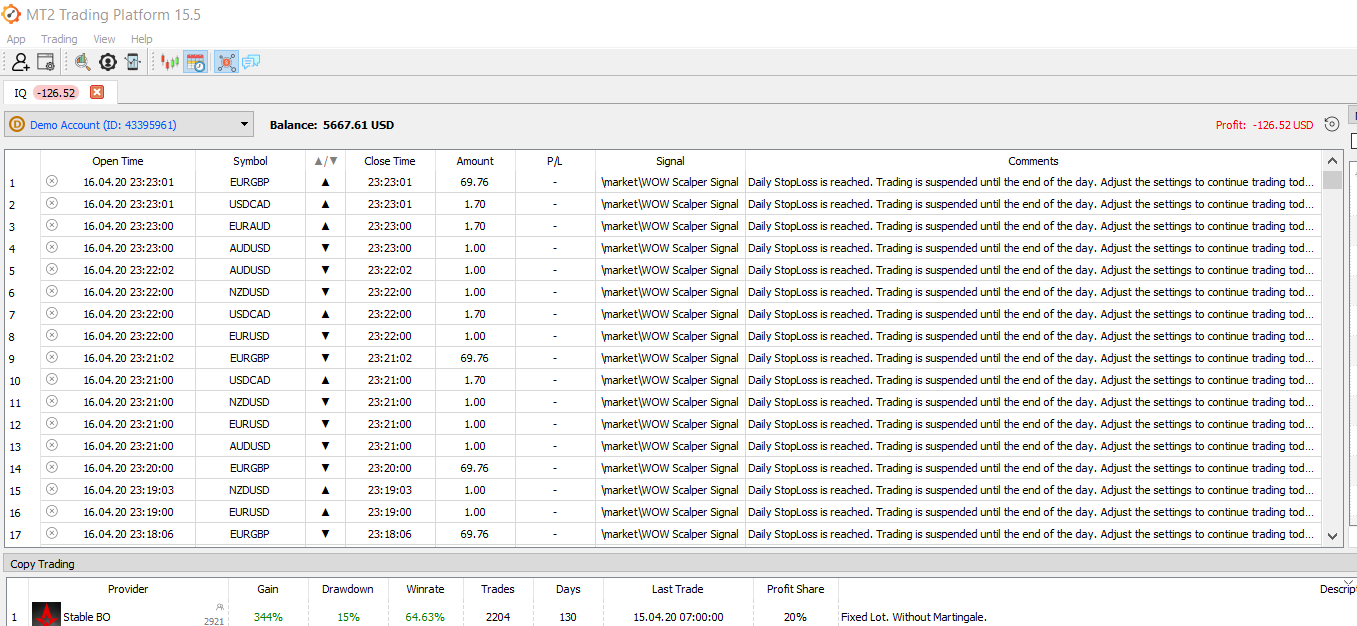Click the 64.63% winrate value
The image size is (1357, 626).
(425, 617)
